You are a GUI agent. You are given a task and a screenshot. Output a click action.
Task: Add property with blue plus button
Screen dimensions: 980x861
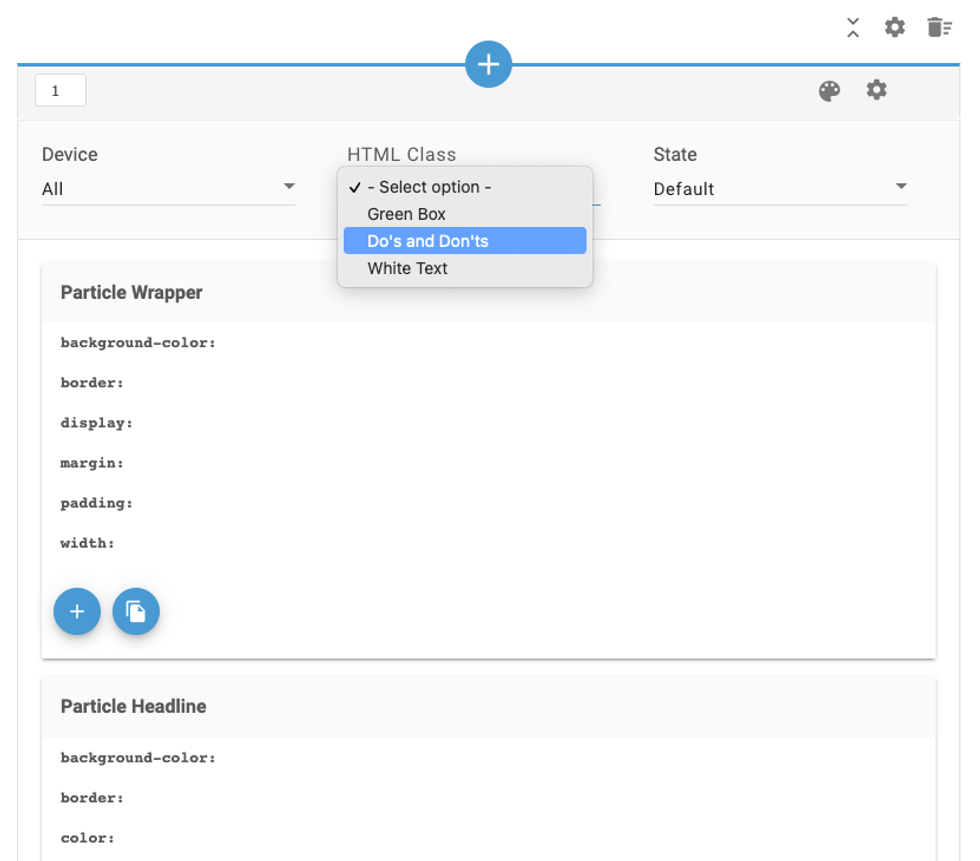point(77,611)
